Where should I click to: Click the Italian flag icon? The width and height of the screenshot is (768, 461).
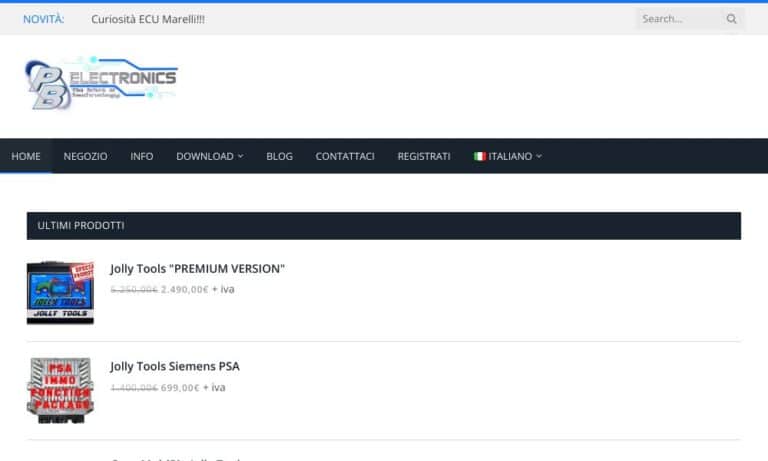point(480,156)
